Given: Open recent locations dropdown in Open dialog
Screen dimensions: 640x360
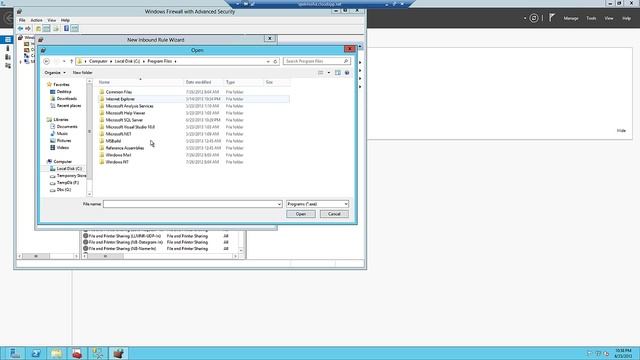Looking at the screenshot, I should [x=64, y=61].
